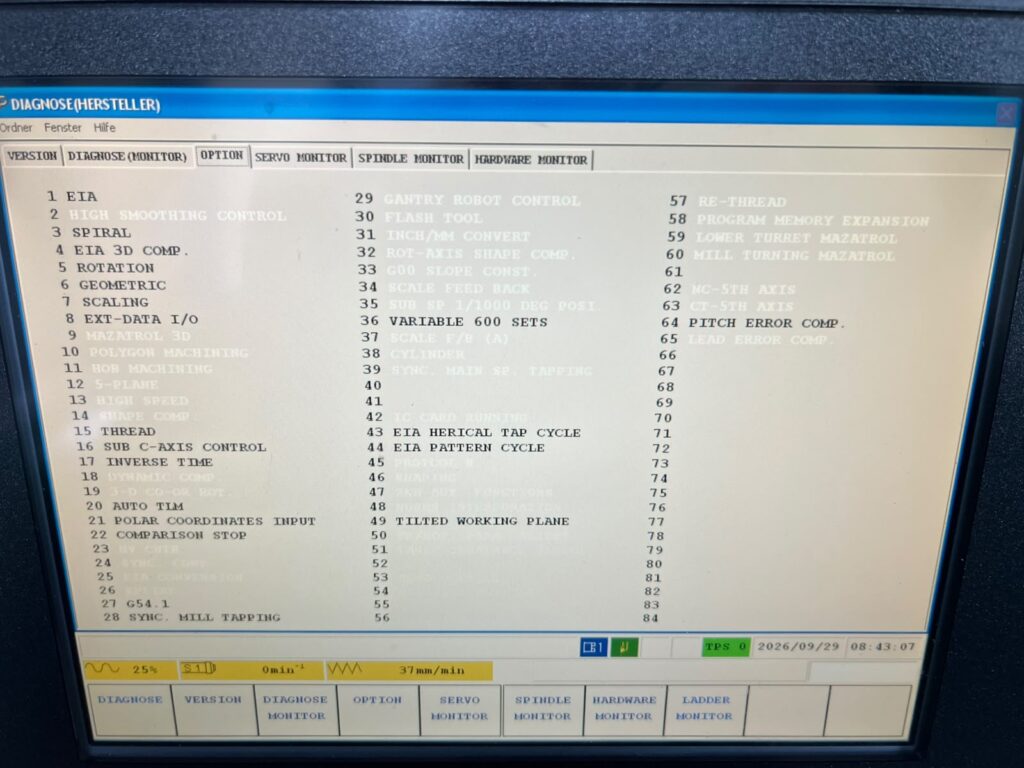The width and height of the screenshot is (1024, 768).
Task: Open the Hilfe menu
Action: (x=104, y=127)
